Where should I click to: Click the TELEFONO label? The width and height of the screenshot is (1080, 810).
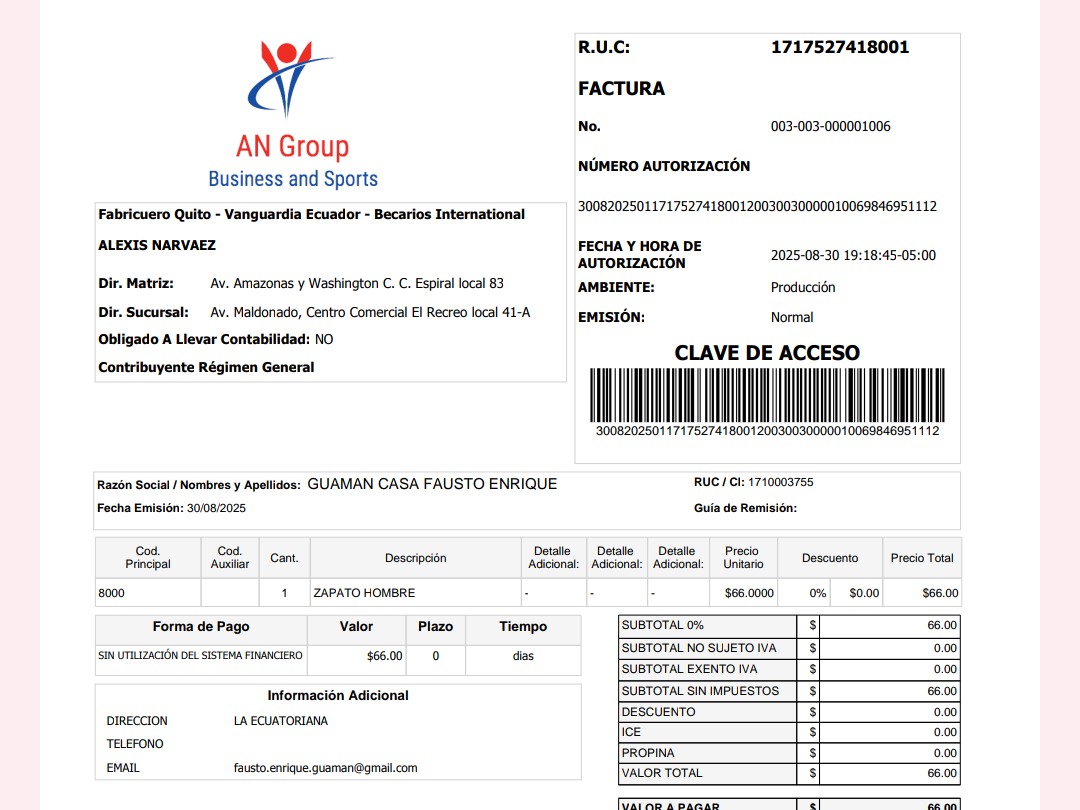134,744
